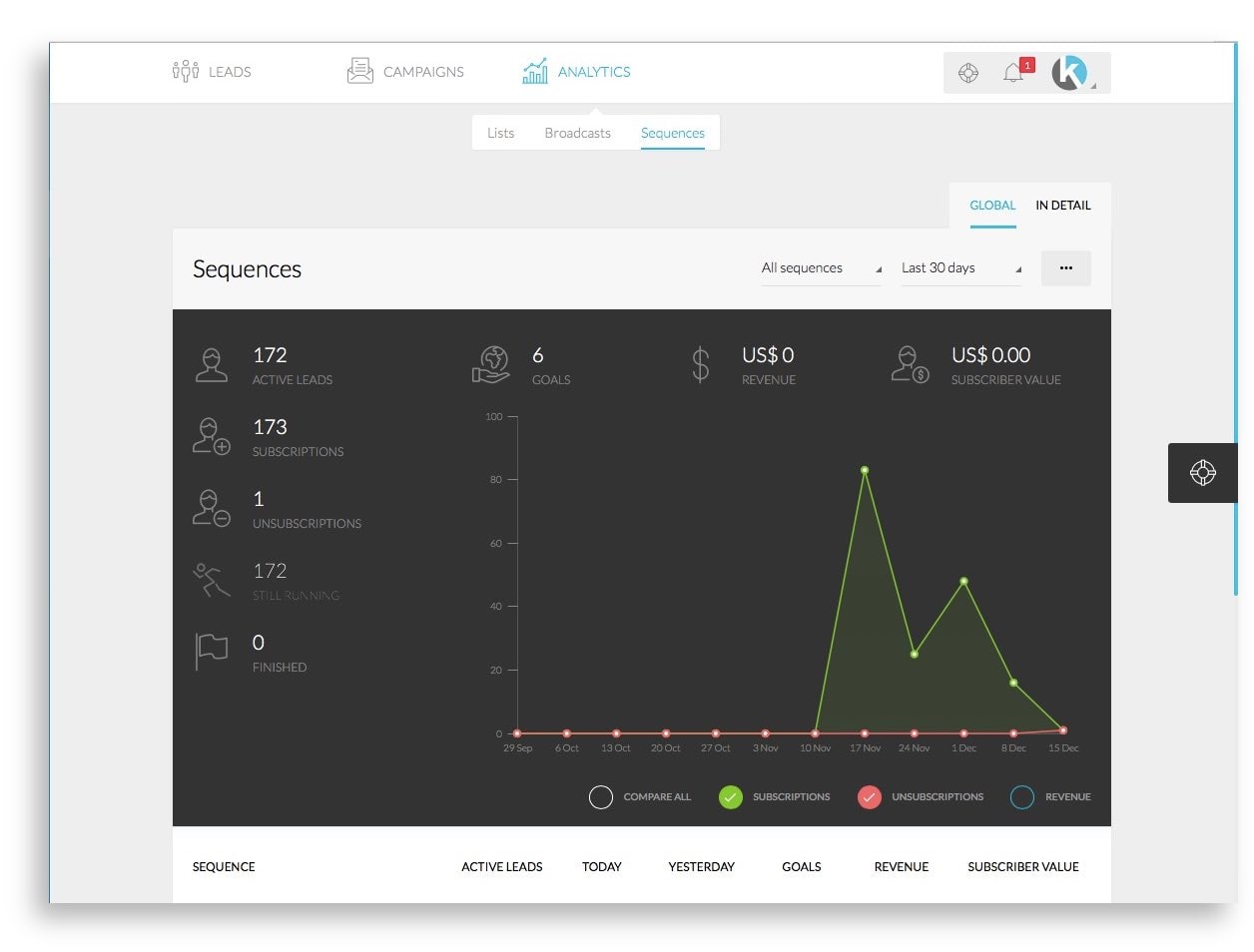The image size is (1254, 952).
Task: Open the help lifebuoy icon in header
Action: 967,73
